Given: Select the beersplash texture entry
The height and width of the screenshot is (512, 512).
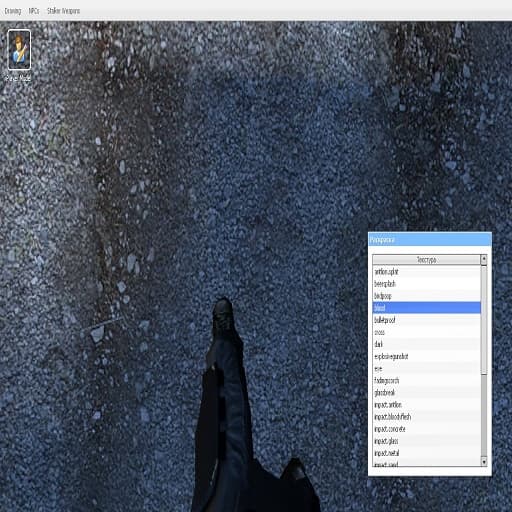Looking at the screenshot, I should 426,284.
